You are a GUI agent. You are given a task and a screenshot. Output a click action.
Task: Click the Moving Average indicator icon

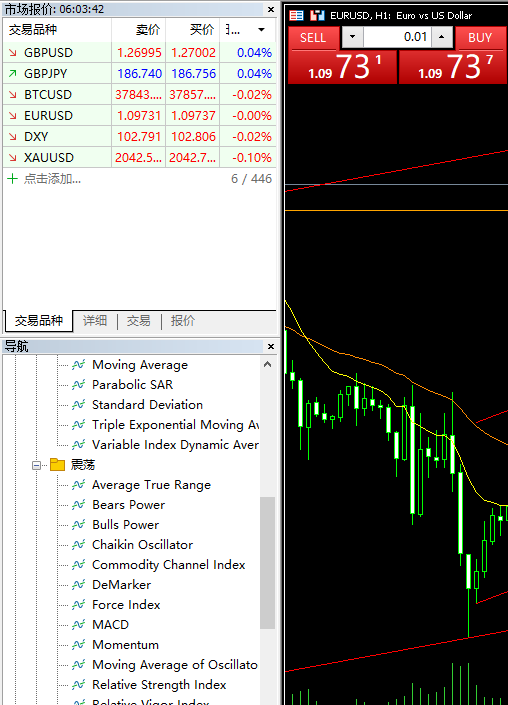[x=79, y=365]
